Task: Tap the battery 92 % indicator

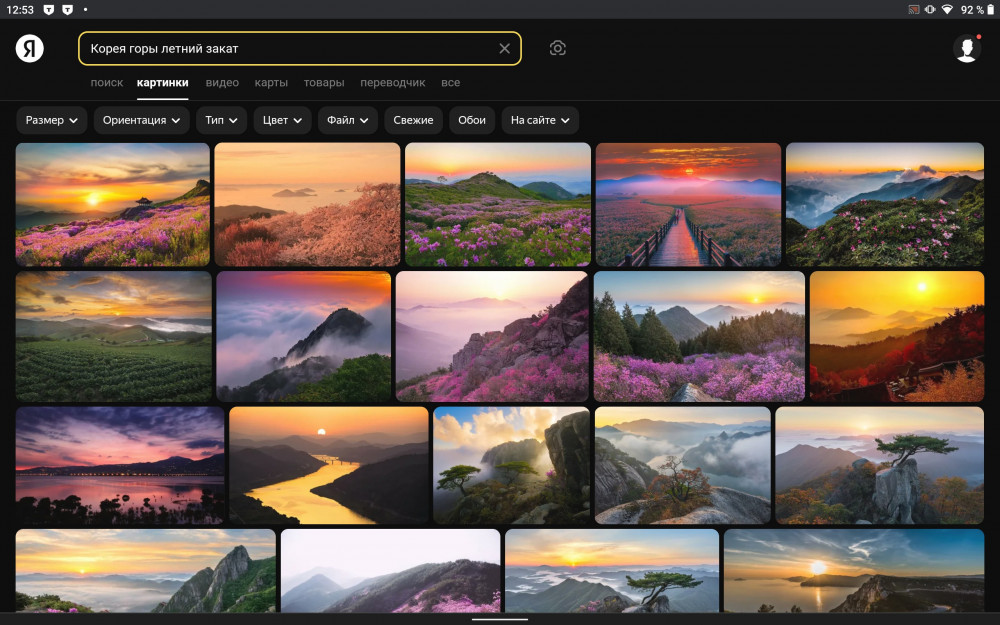Action: tap(978, 10)
